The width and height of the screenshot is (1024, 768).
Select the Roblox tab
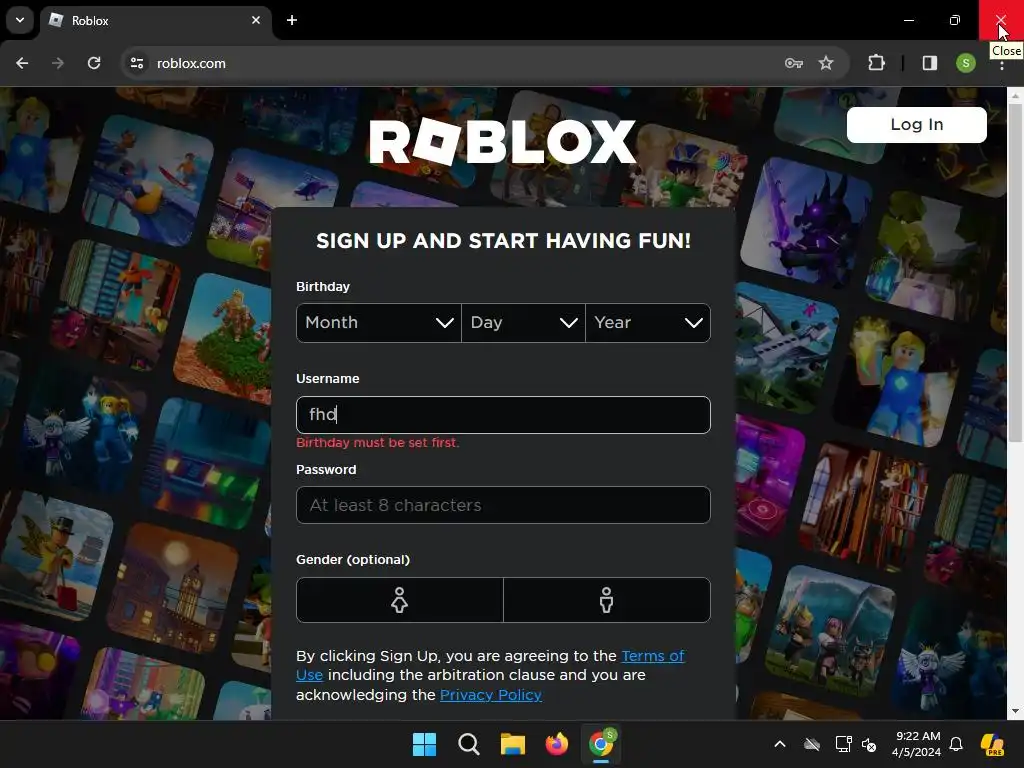[x=157, y=20]
